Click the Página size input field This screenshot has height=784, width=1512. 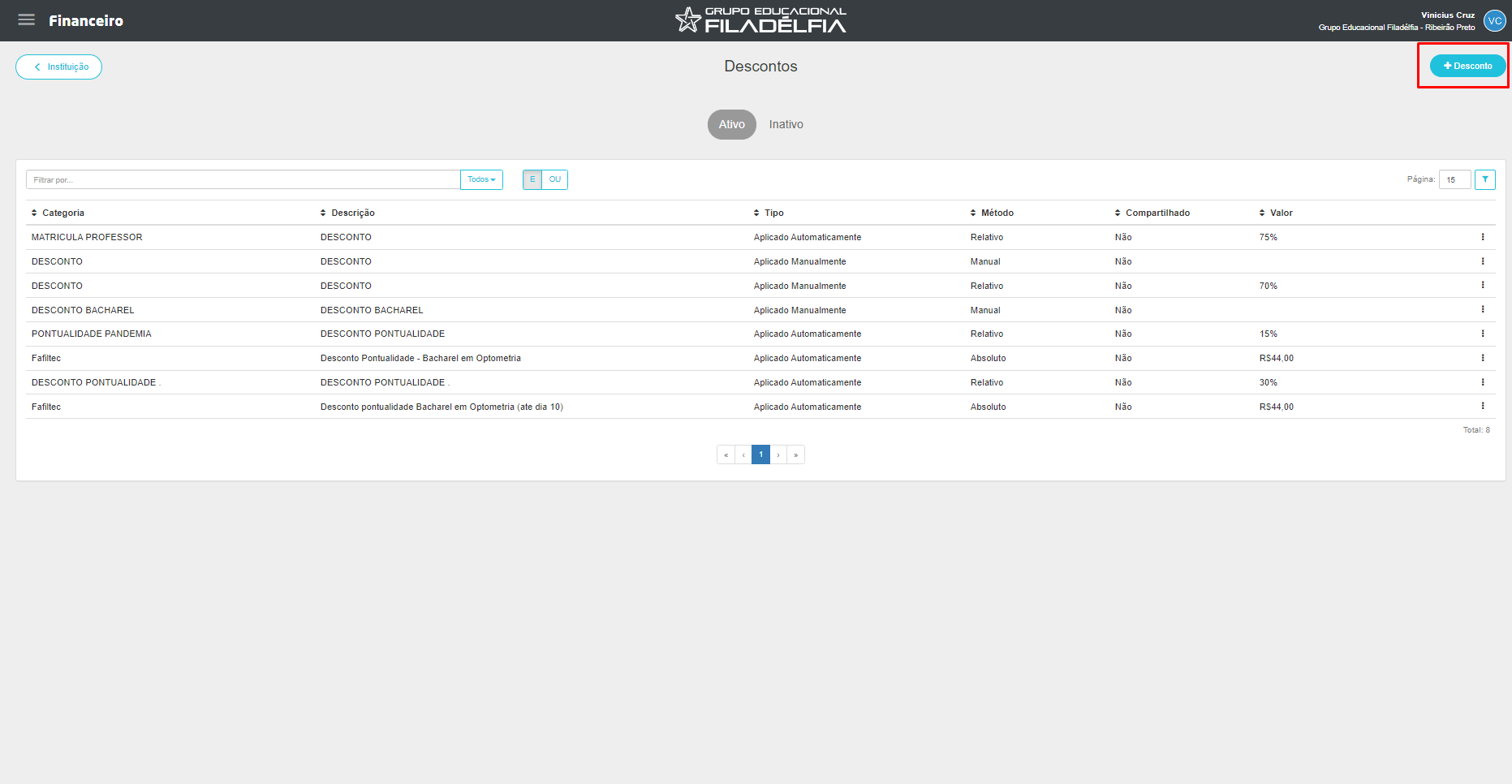[x=1454, y=179]
